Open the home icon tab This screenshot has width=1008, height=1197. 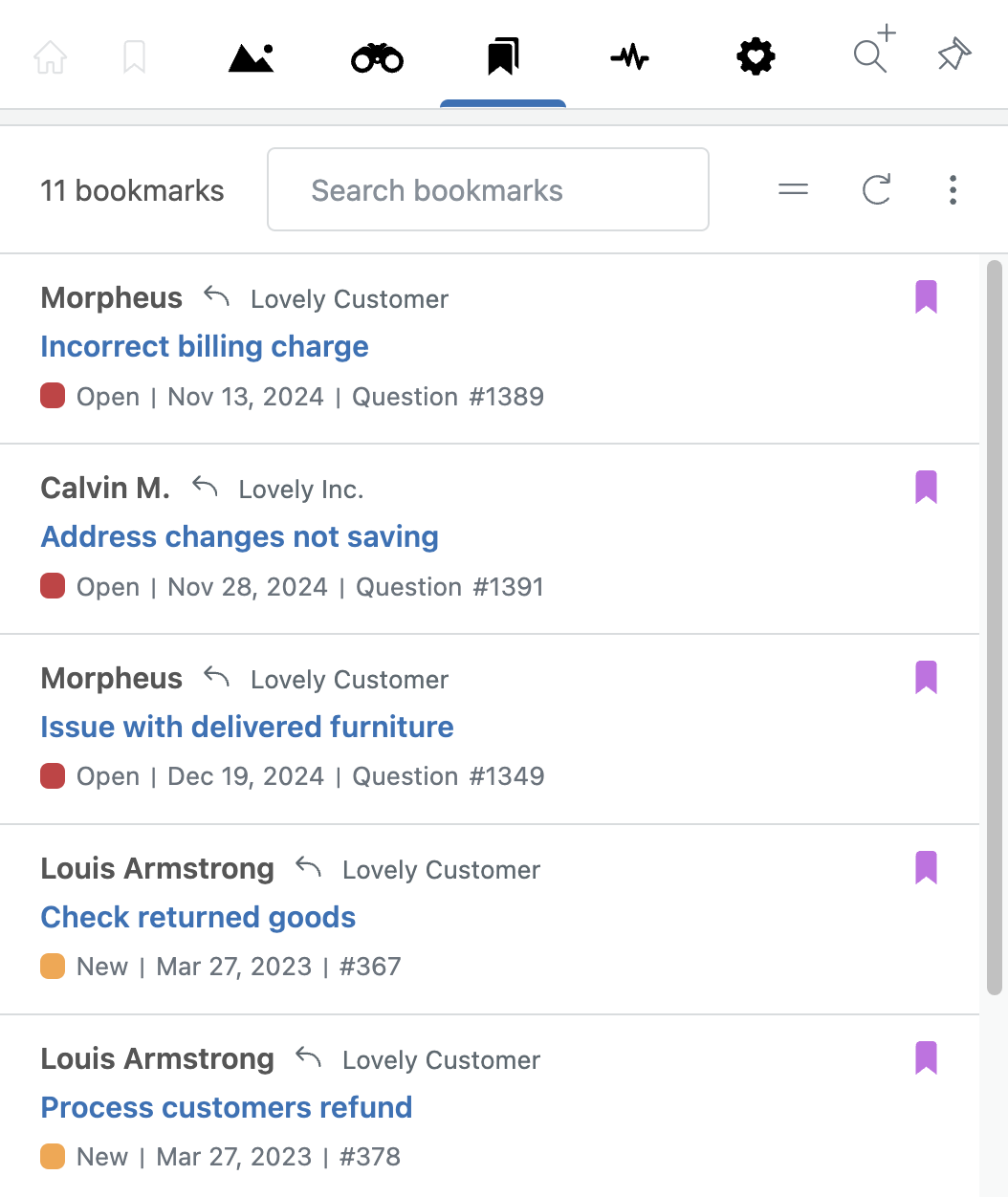pos(51,57)
